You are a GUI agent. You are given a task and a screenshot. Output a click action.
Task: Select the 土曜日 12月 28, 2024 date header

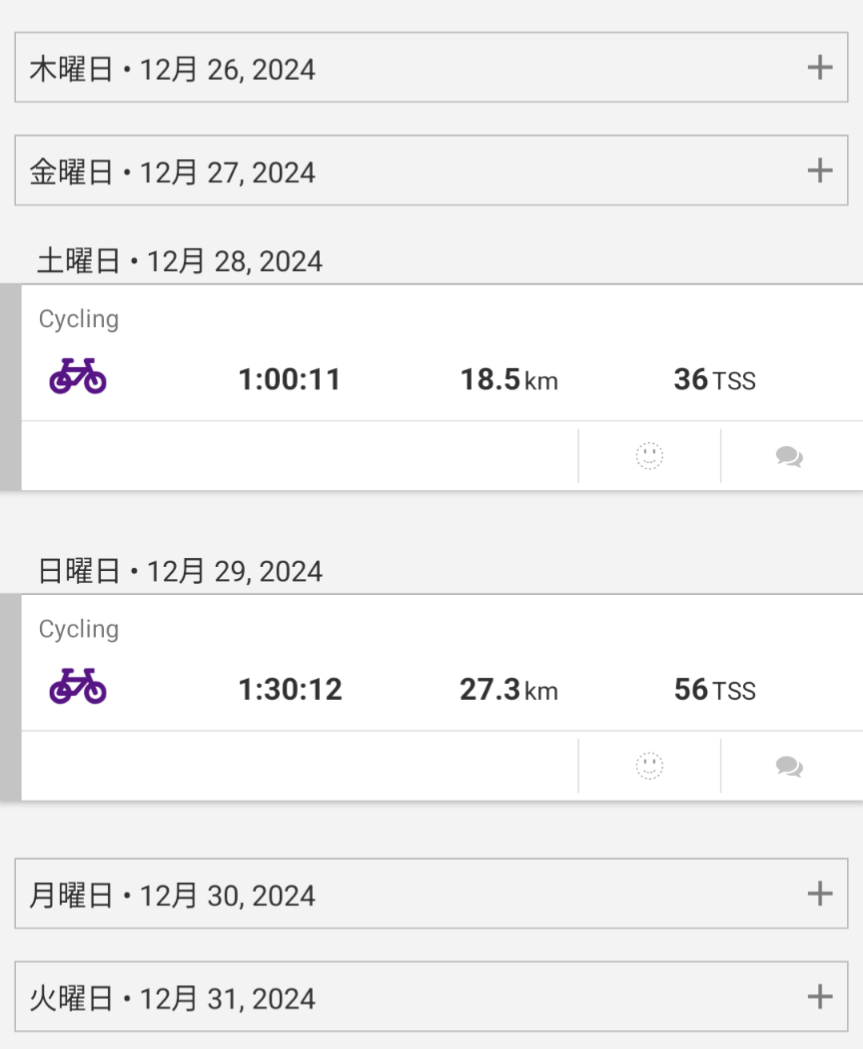tap(180, 262)
